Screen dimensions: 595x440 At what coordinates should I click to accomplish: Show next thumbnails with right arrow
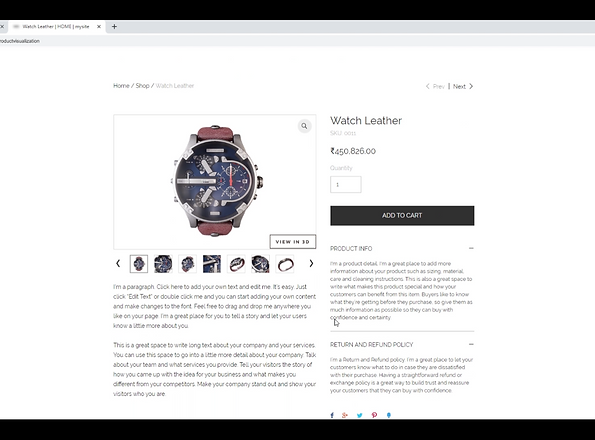311,263
